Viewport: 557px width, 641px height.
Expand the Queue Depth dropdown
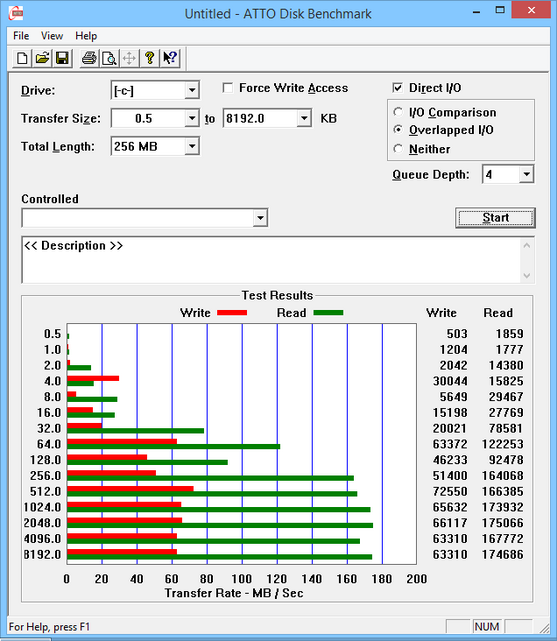pos(526,175)
